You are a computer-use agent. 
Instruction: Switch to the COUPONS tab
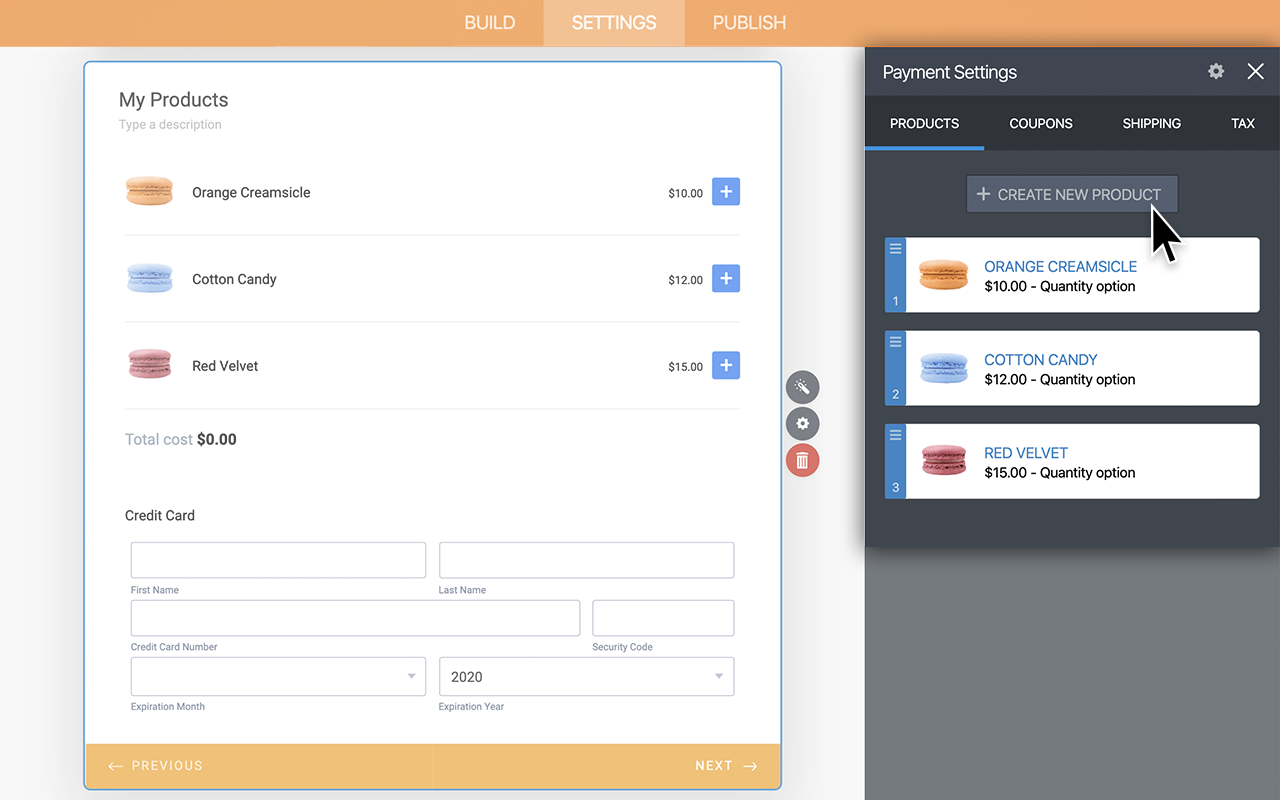pos(1040,123)
